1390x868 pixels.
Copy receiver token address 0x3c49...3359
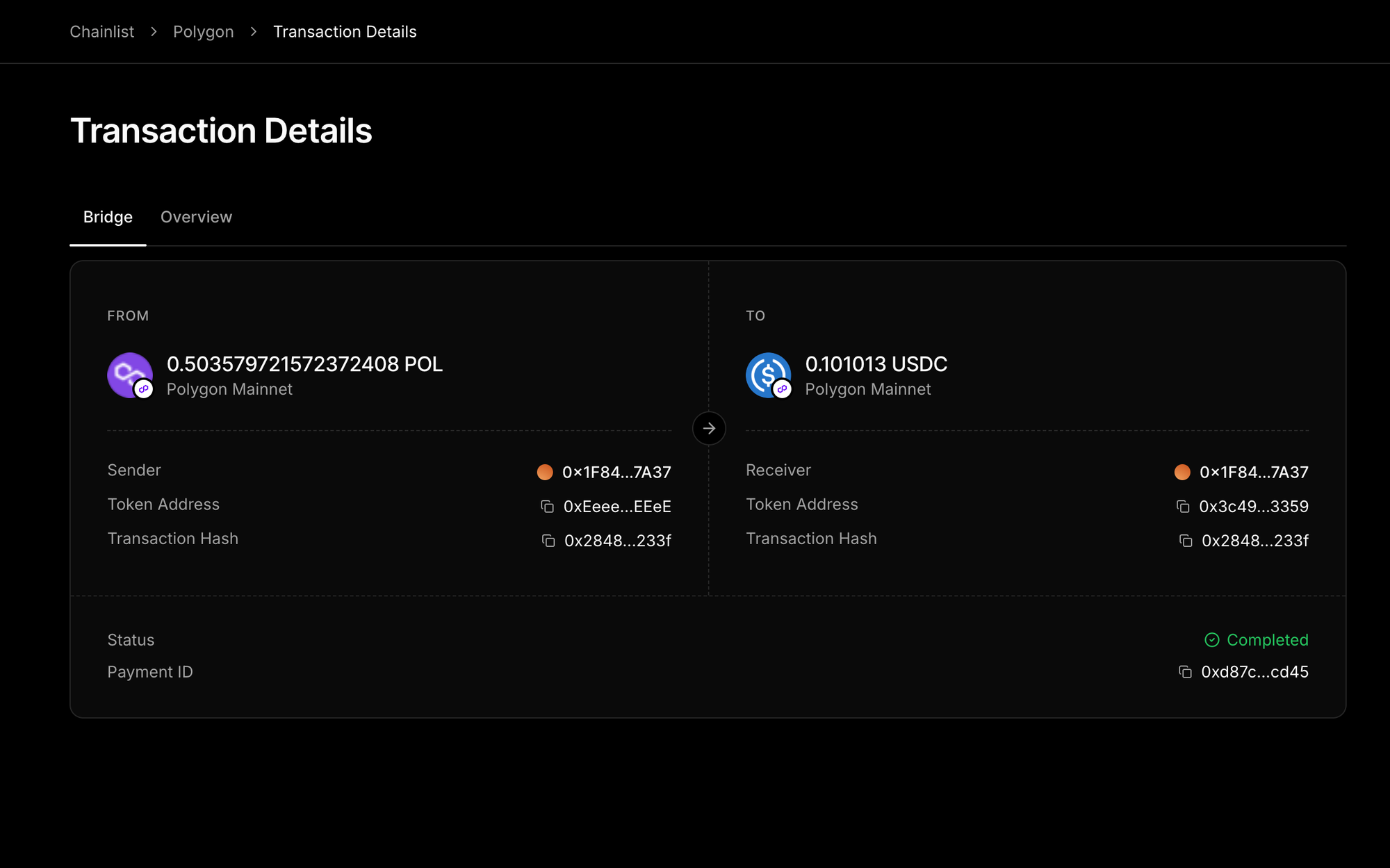click(1183, 507)
